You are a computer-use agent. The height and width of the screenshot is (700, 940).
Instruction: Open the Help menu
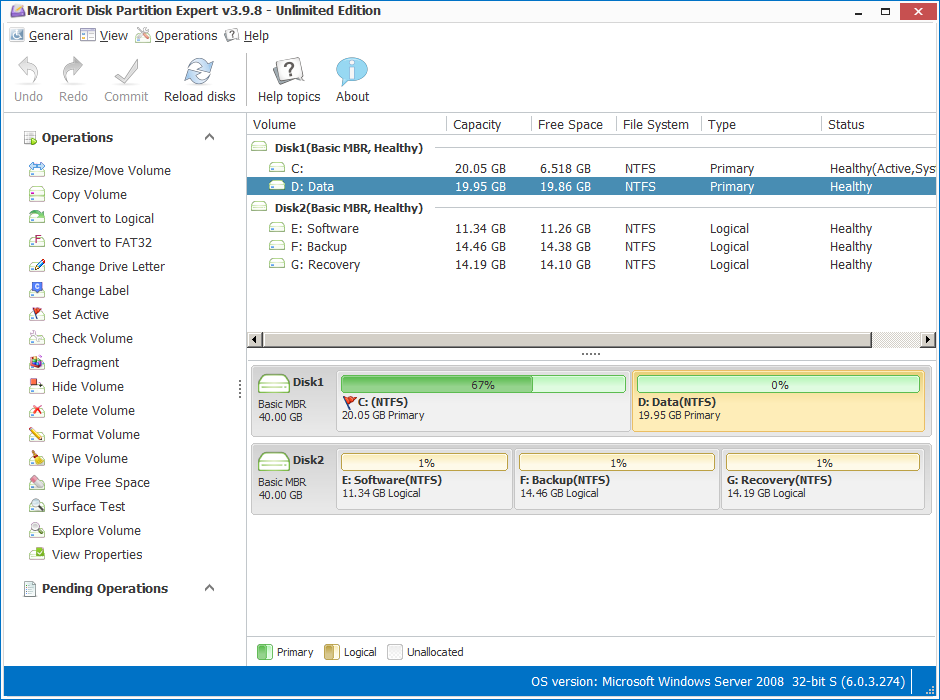pyautogui.click(x=246, y=35)
